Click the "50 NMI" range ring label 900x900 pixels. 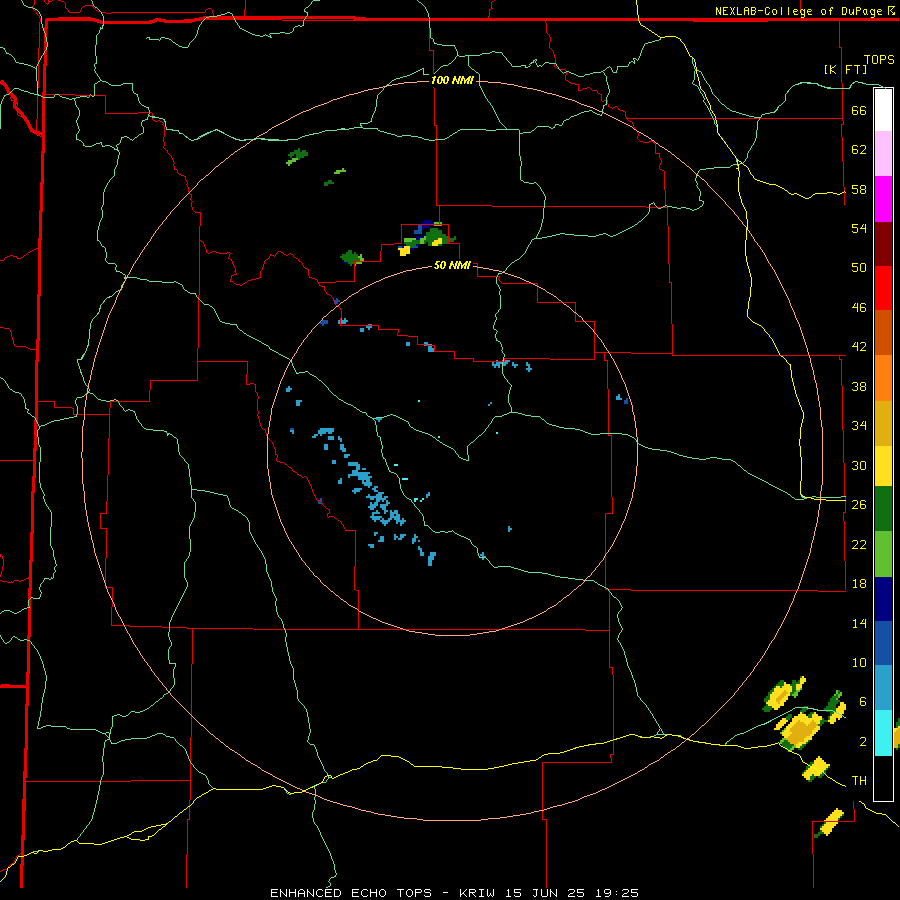click(452, 265)
